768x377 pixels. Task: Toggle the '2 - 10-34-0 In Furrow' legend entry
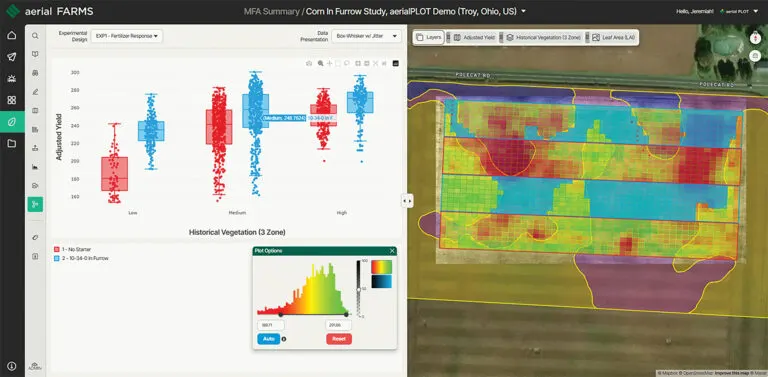pos(81,258)
